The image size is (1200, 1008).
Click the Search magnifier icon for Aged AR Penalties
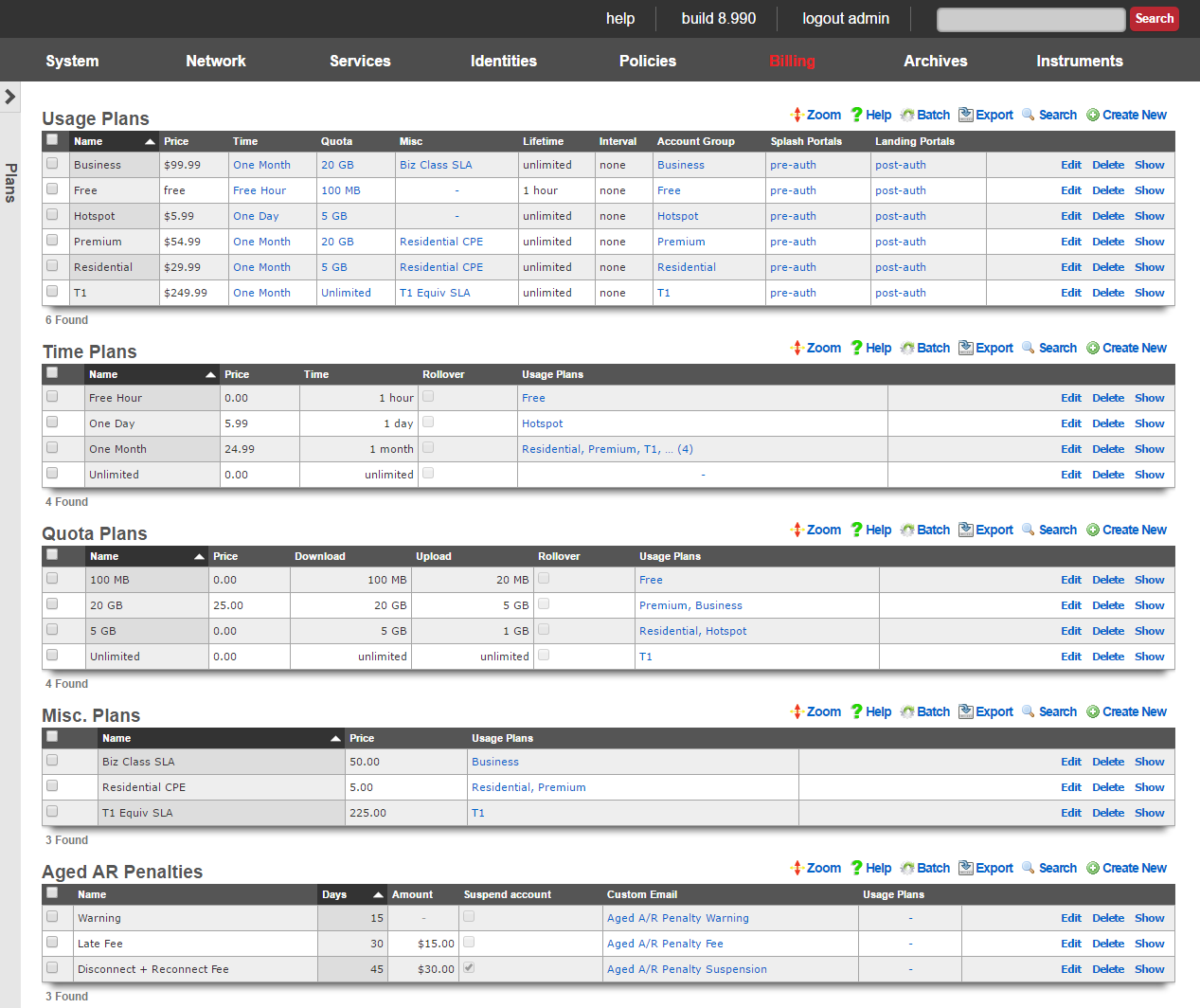click(1029, 868)
